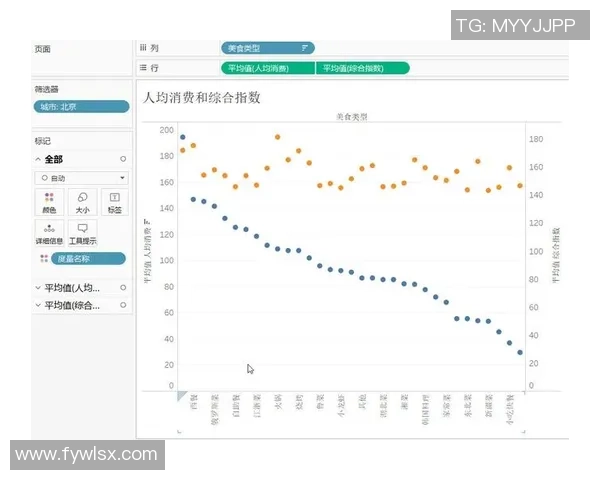600x480 pixels.
Task: Click the 标记 marks card label
Action: pos(42,141)
